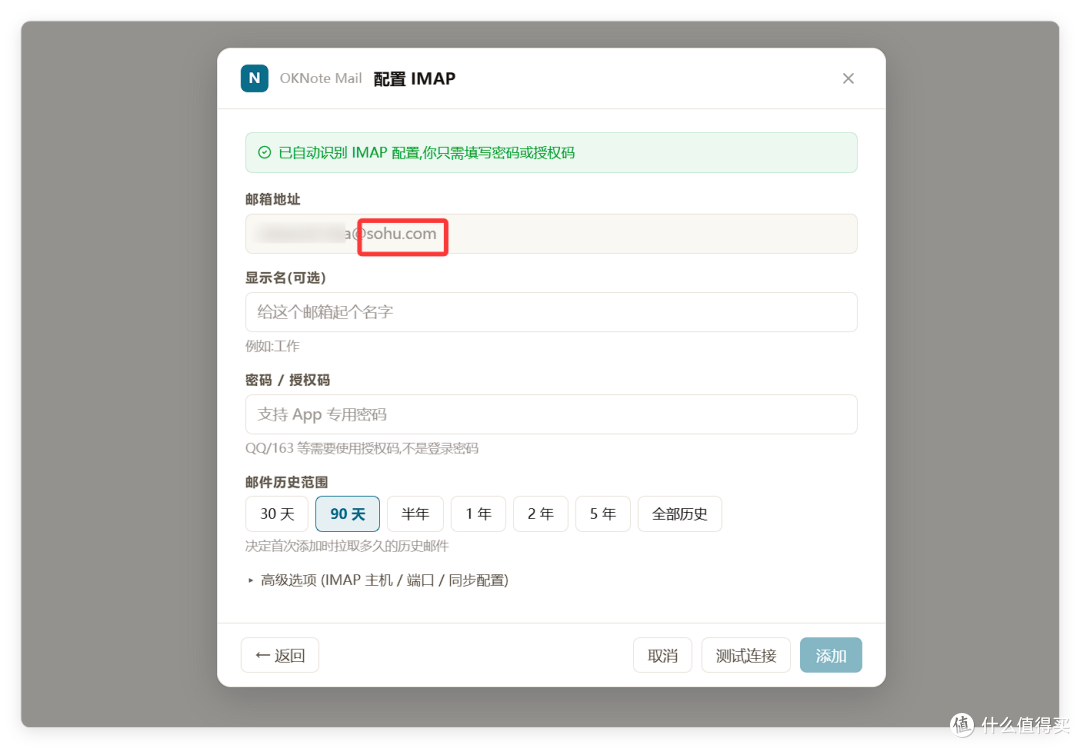The width and height of the screenshot is (1080, 748).
Task: Click the 邮件历史范围 section label
Action: tap(287, 482)
